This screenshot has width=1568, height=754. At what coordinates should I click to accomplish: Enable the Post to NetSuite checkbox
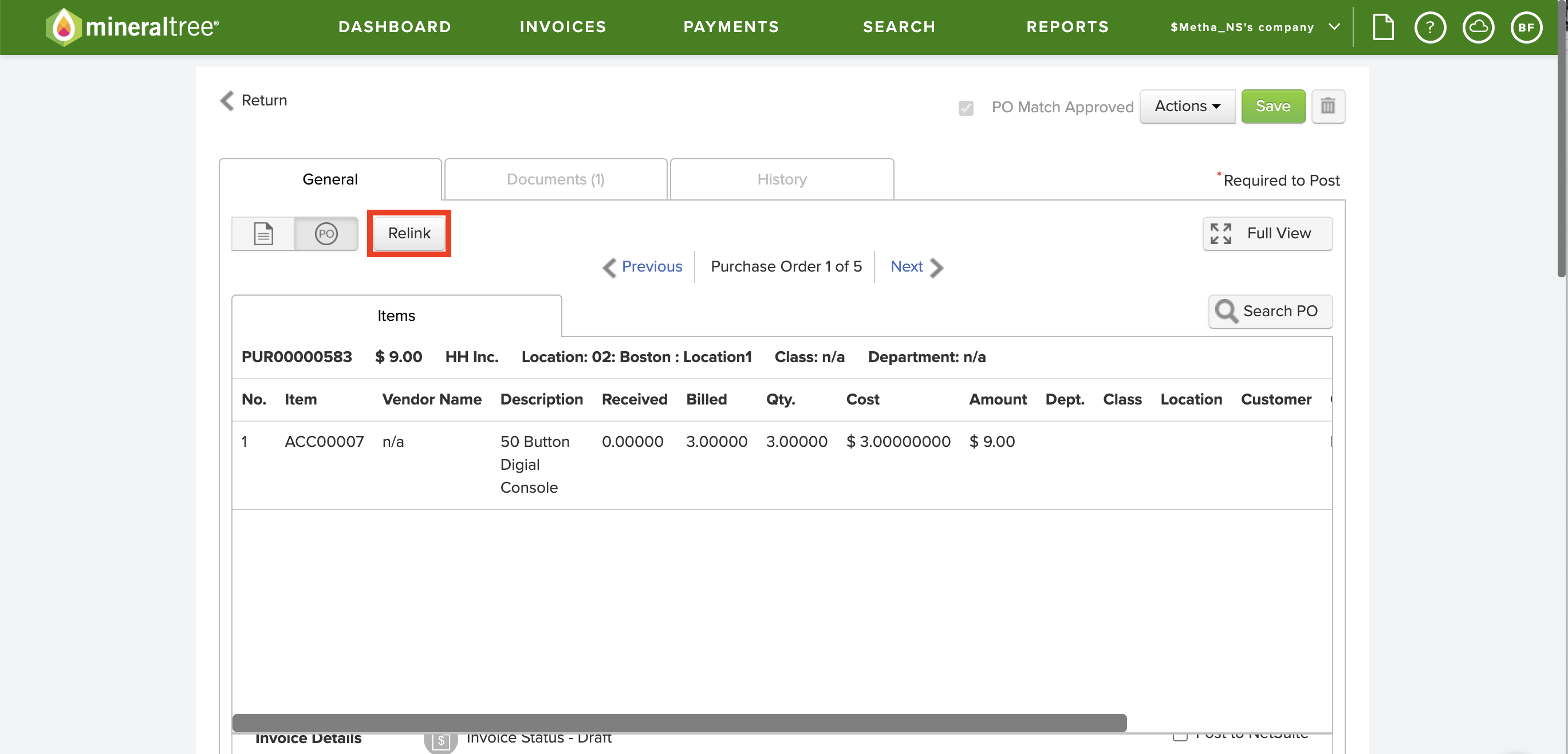(1180, 736)
